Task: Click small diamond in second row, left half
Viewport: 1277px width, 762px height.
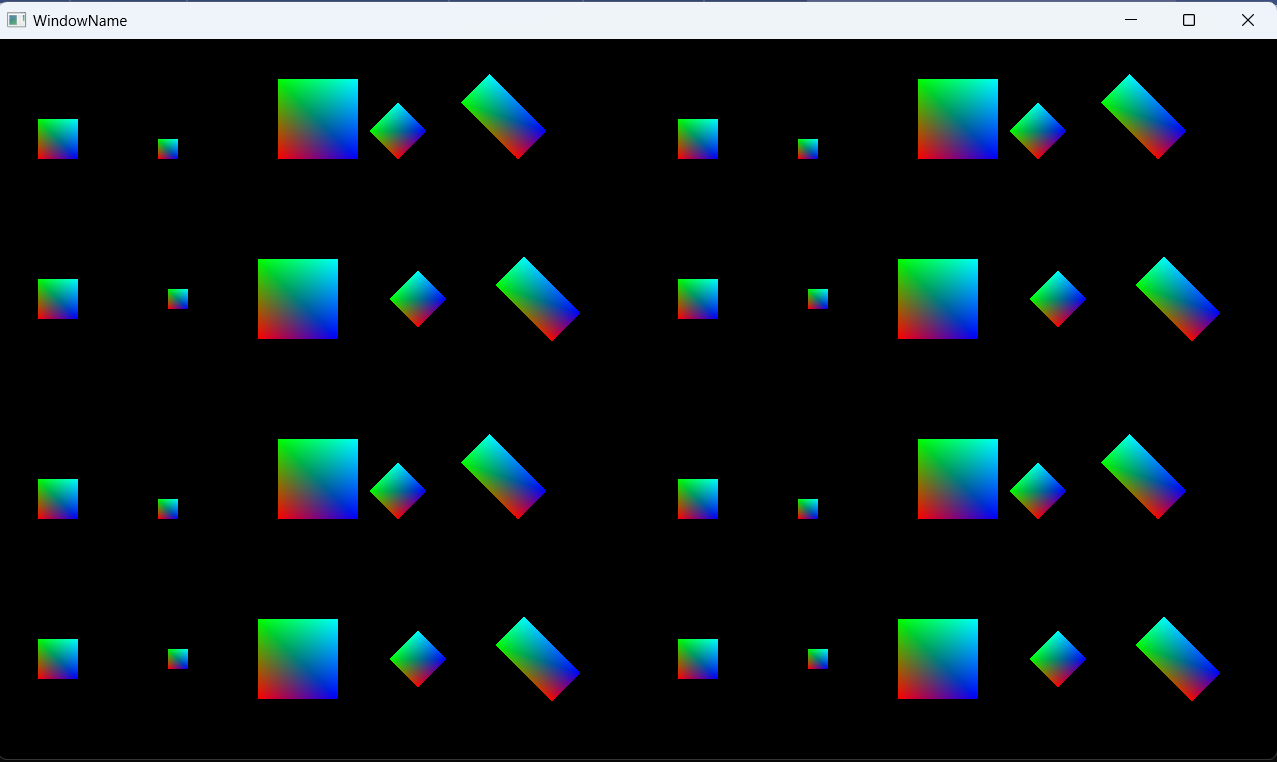Action: point(418,299)
